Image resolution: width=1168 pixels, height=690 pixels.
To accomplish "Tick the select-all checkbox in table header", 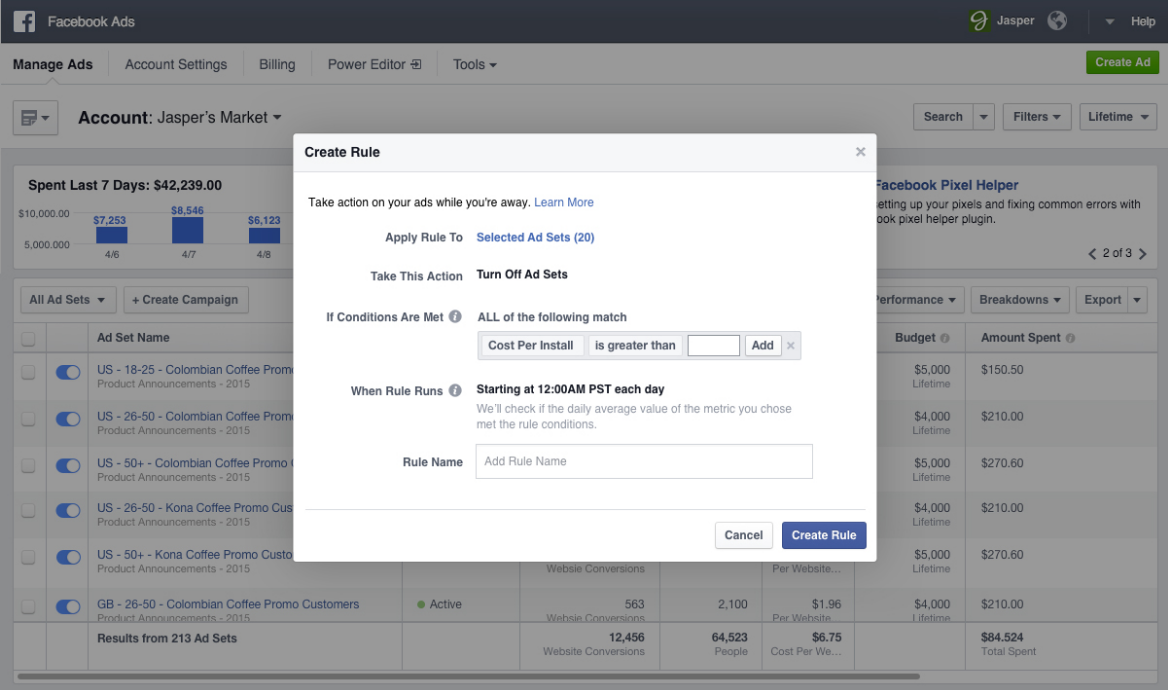I will pyautogui.click(x=28, y=339).
